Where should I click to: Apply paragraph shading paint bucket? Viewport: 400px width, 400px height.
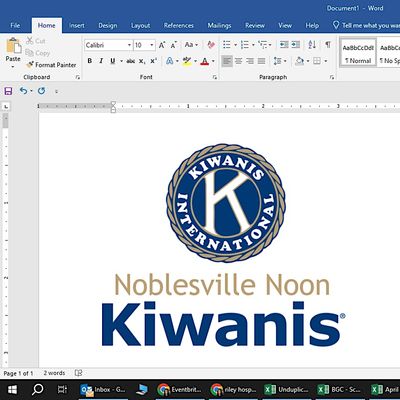click(299, 61)
